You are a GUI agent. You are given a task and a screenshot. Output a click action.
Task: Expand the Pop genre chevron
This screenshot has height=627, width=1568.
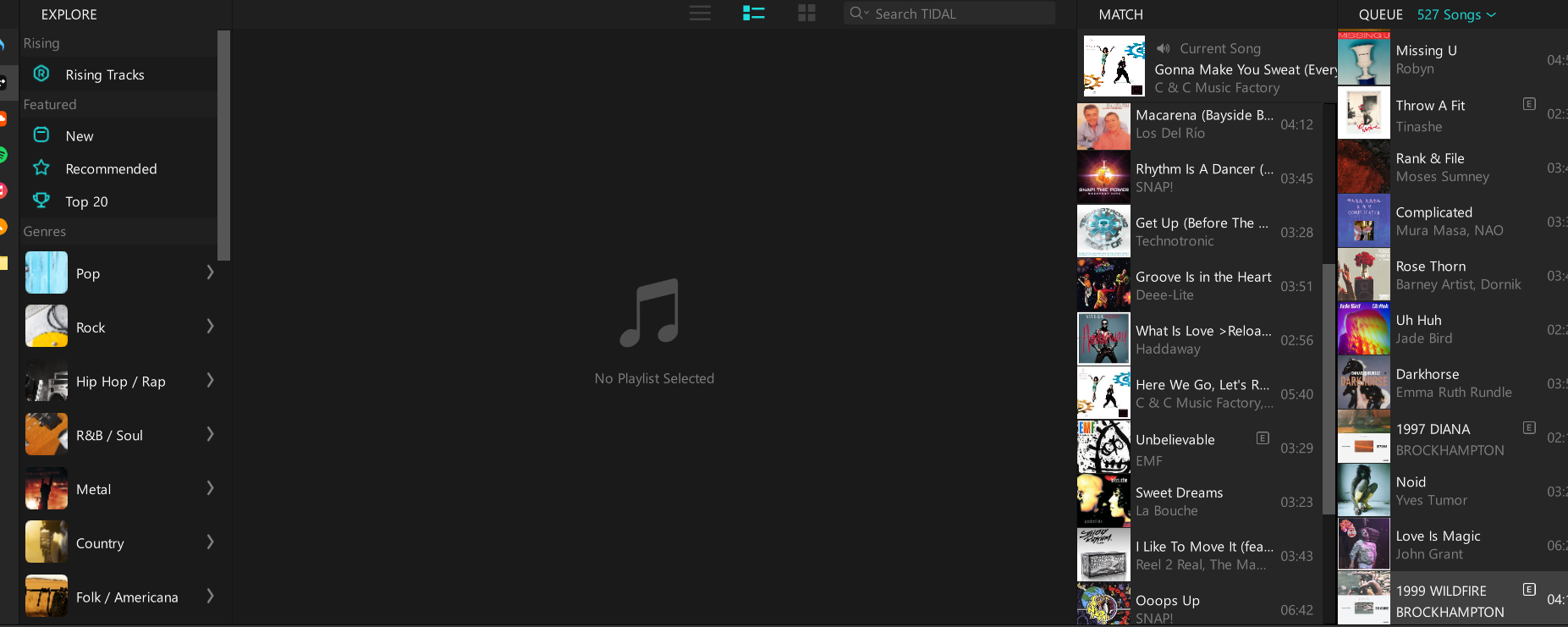(x=210, y=272)
